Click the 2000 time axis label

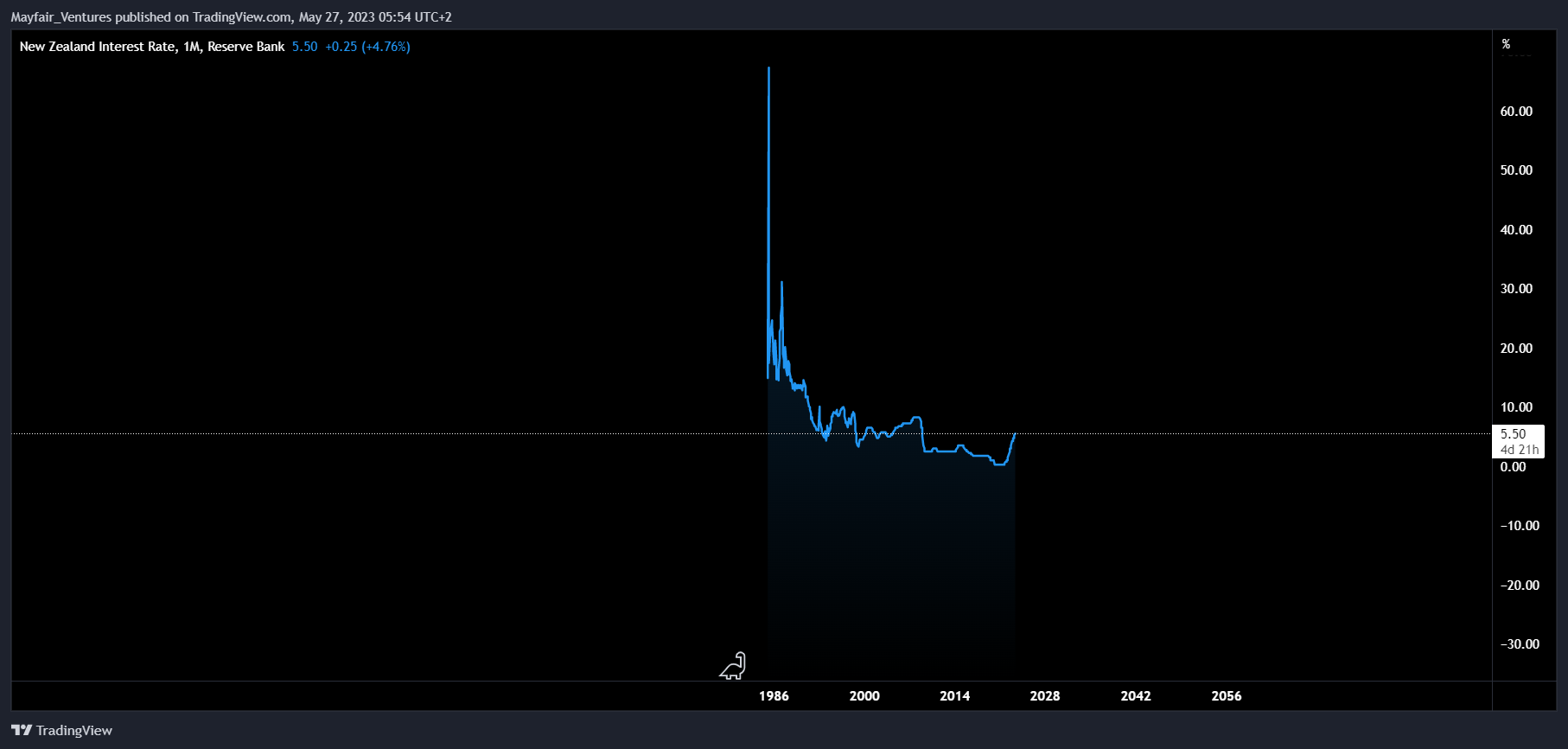pos(864,696)
